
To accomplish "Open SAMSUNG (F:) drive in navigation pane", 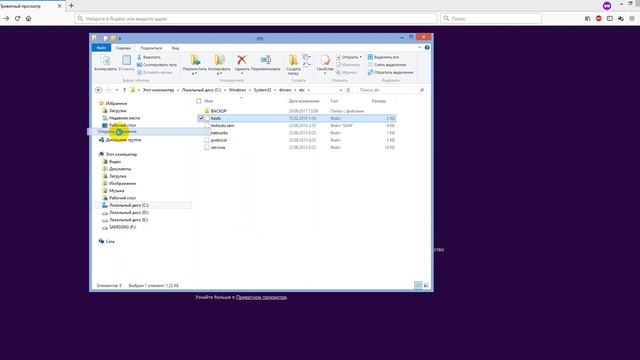I will [x=122, y=227].
